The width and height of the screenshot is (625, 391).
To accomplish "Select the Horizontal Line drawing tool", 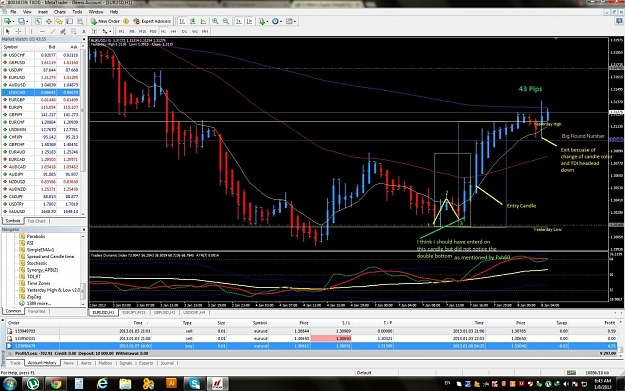I will [x=42, y=31].
